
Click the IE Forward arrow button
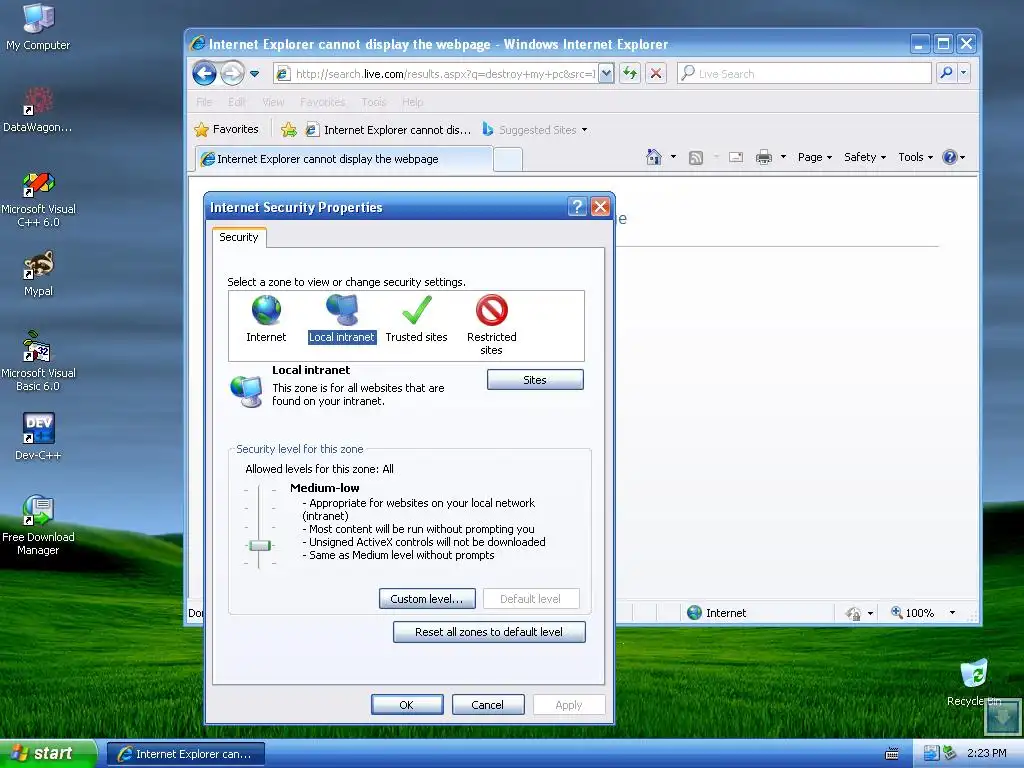click(232, 73)
